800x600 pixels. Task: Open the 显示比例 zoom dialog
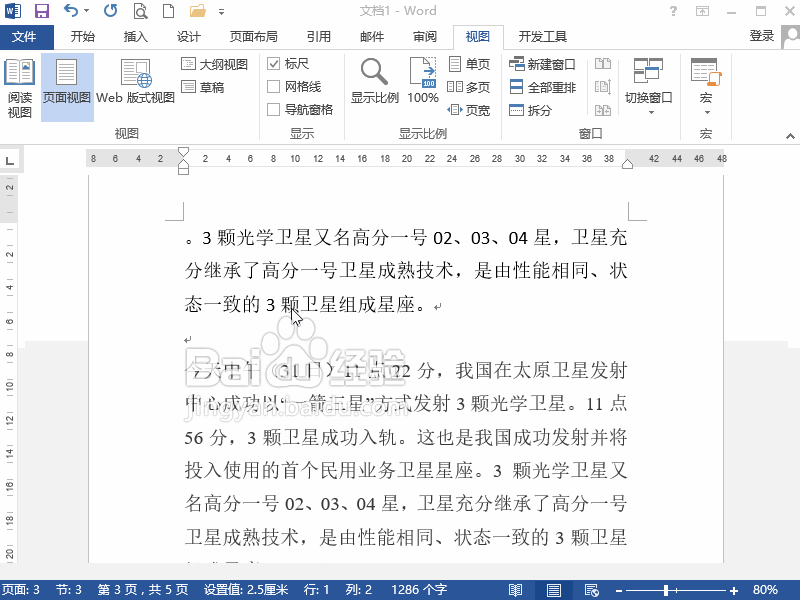tap(373, 82)
